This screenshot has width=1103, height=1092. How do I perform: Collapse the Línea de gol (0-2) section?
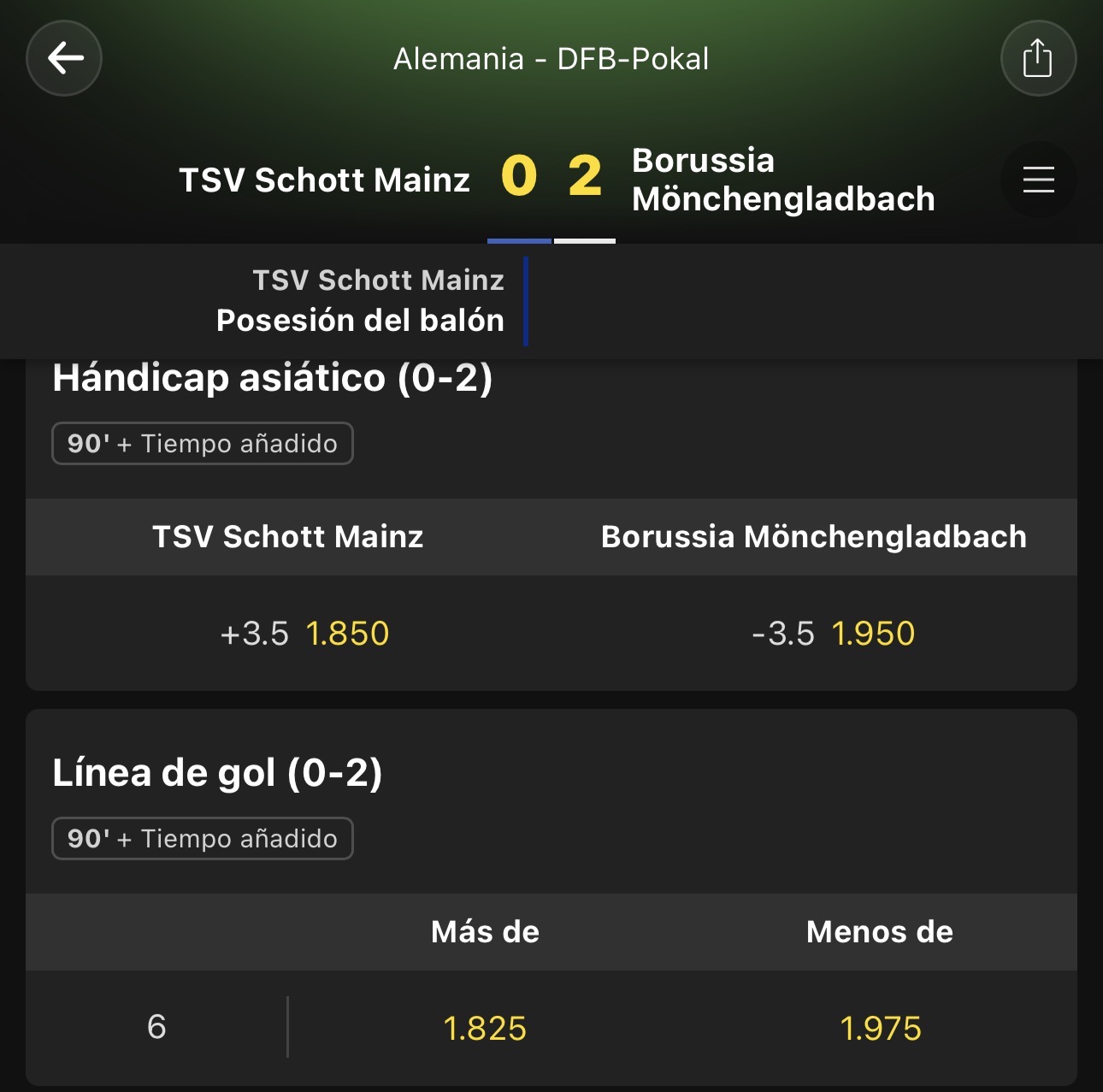[217, 773]
